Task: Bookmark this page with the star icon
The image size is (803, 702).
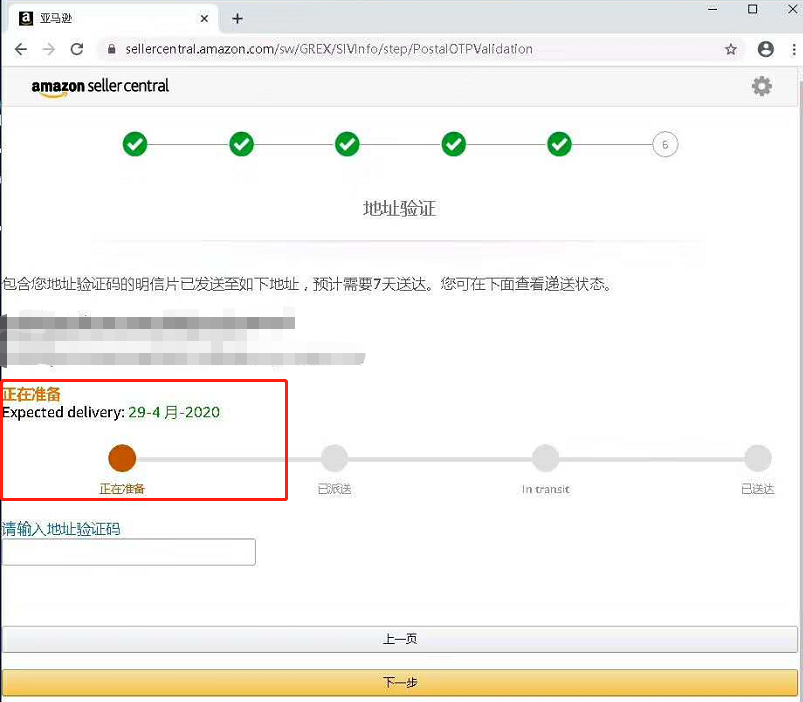Action: (731, 49)
